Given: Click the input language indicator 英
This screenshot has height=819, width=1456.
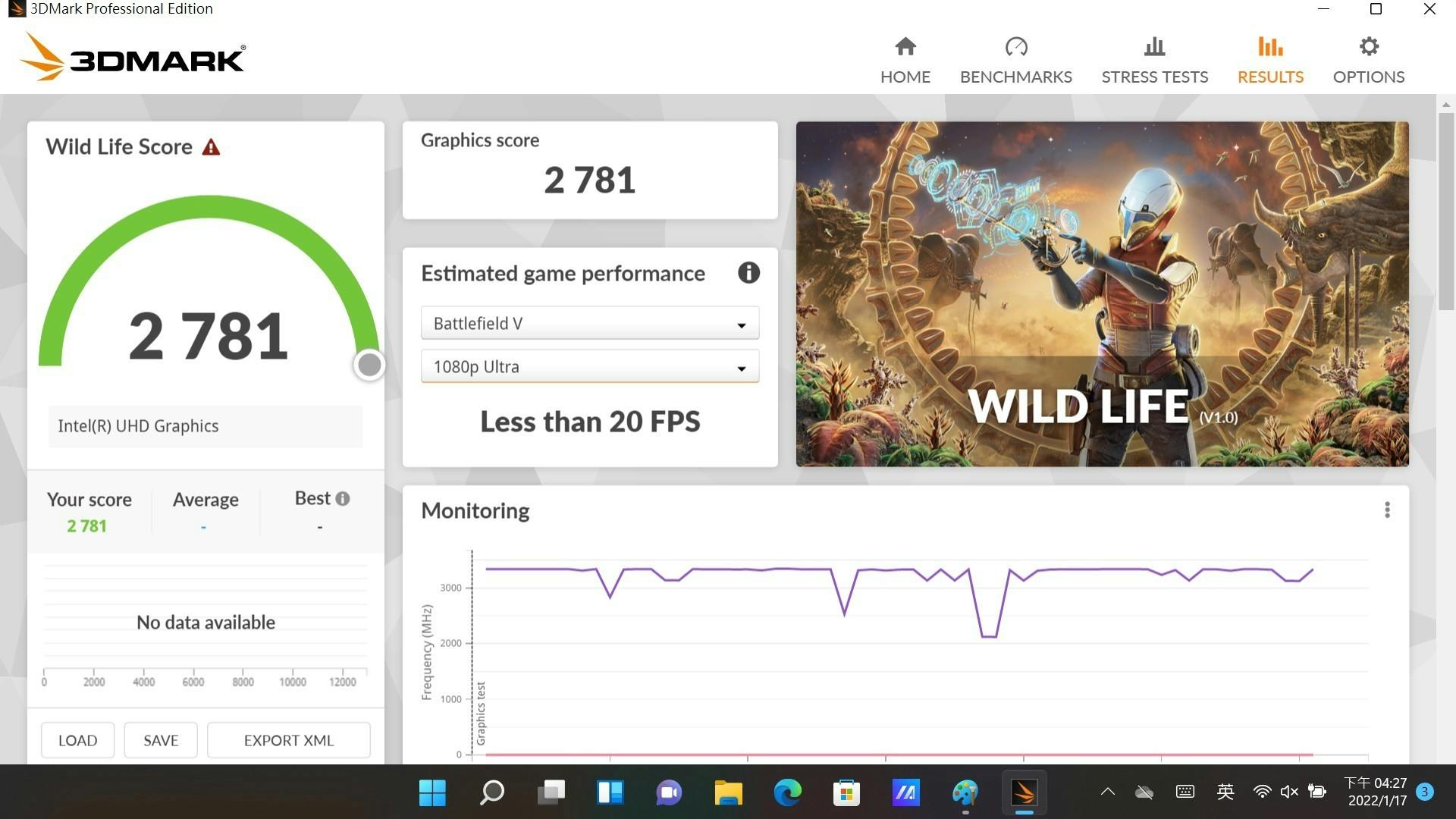Looking at the screenshot, I should tap(1225, 792).
